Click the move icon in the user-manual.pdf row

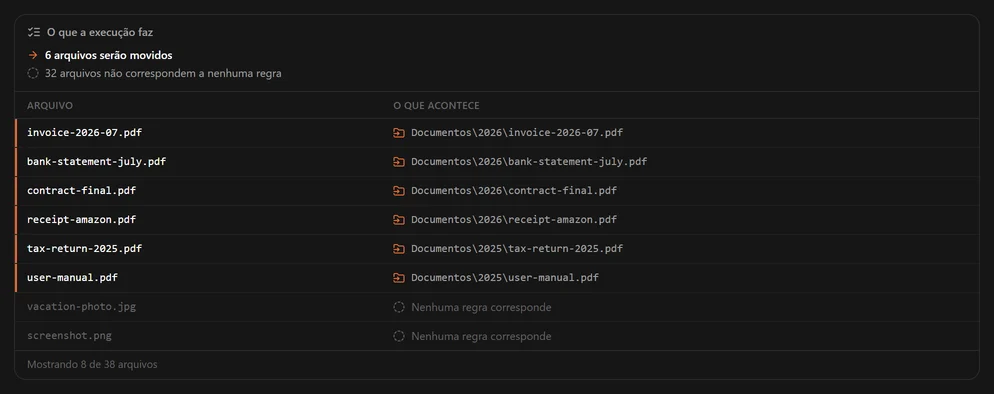pos(399,278)
